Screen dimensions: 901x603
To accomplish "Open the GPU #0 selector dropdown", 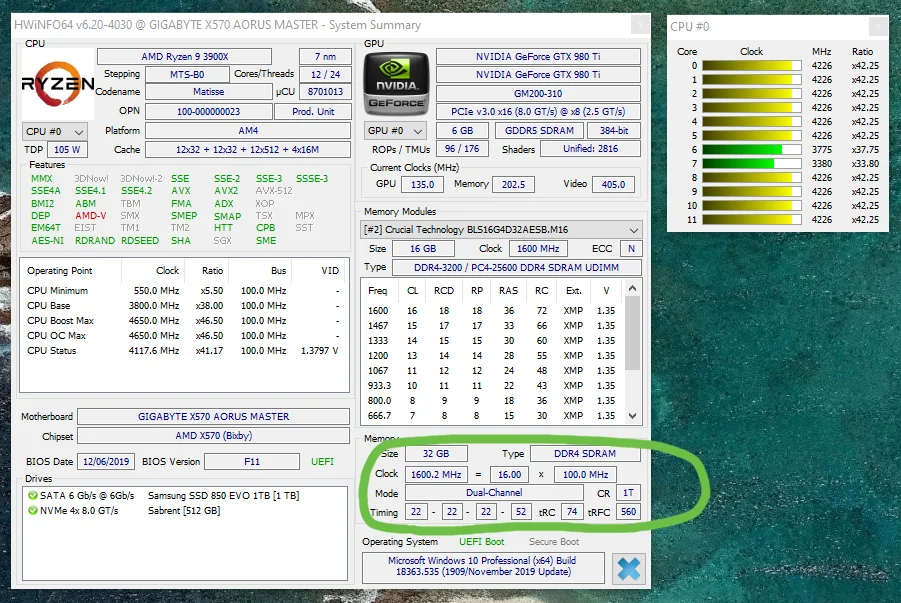I will coord(395,131).
